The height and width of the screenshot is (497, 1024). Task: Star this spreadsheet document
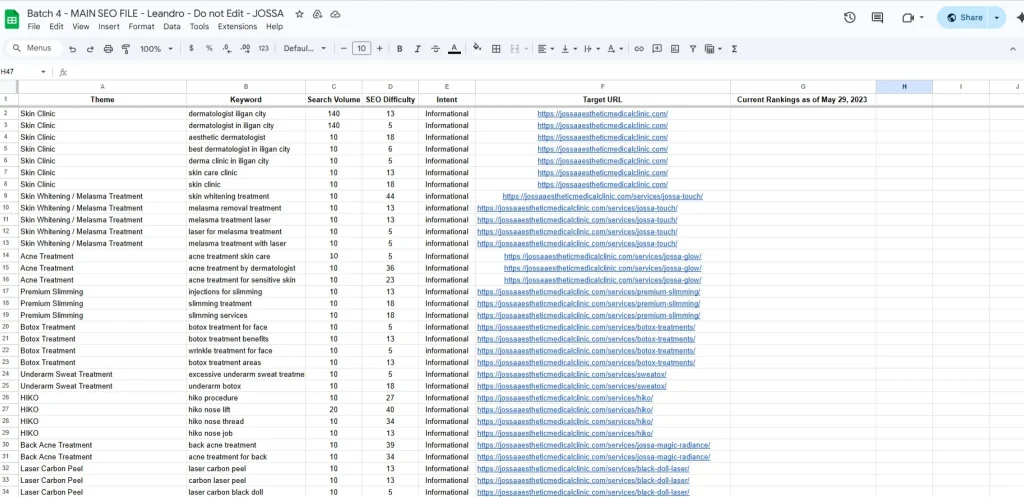click(299, 14)
